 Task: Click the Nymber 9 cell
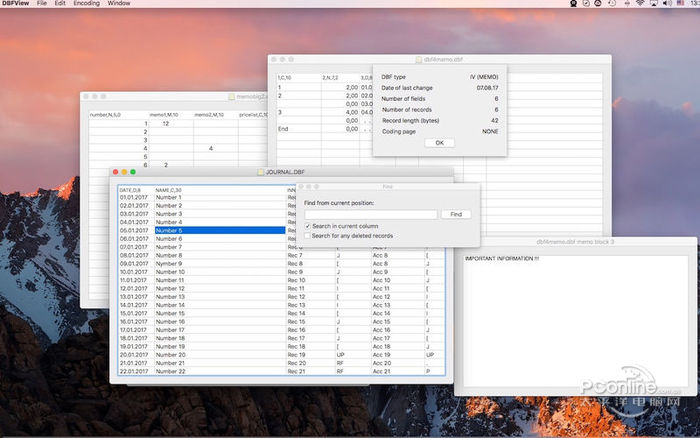coord(220,263)
